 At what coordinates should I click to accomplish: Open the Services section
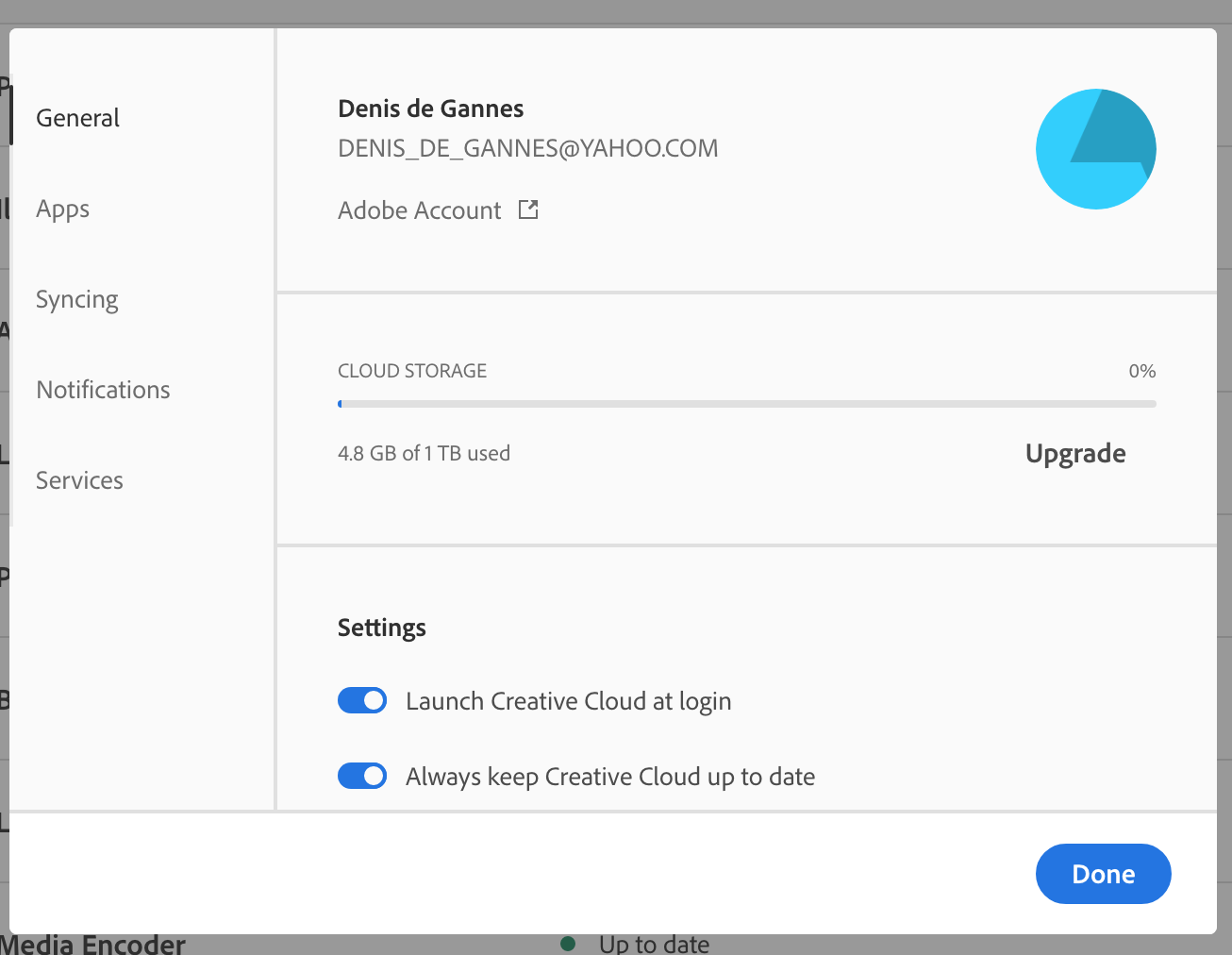79,479
